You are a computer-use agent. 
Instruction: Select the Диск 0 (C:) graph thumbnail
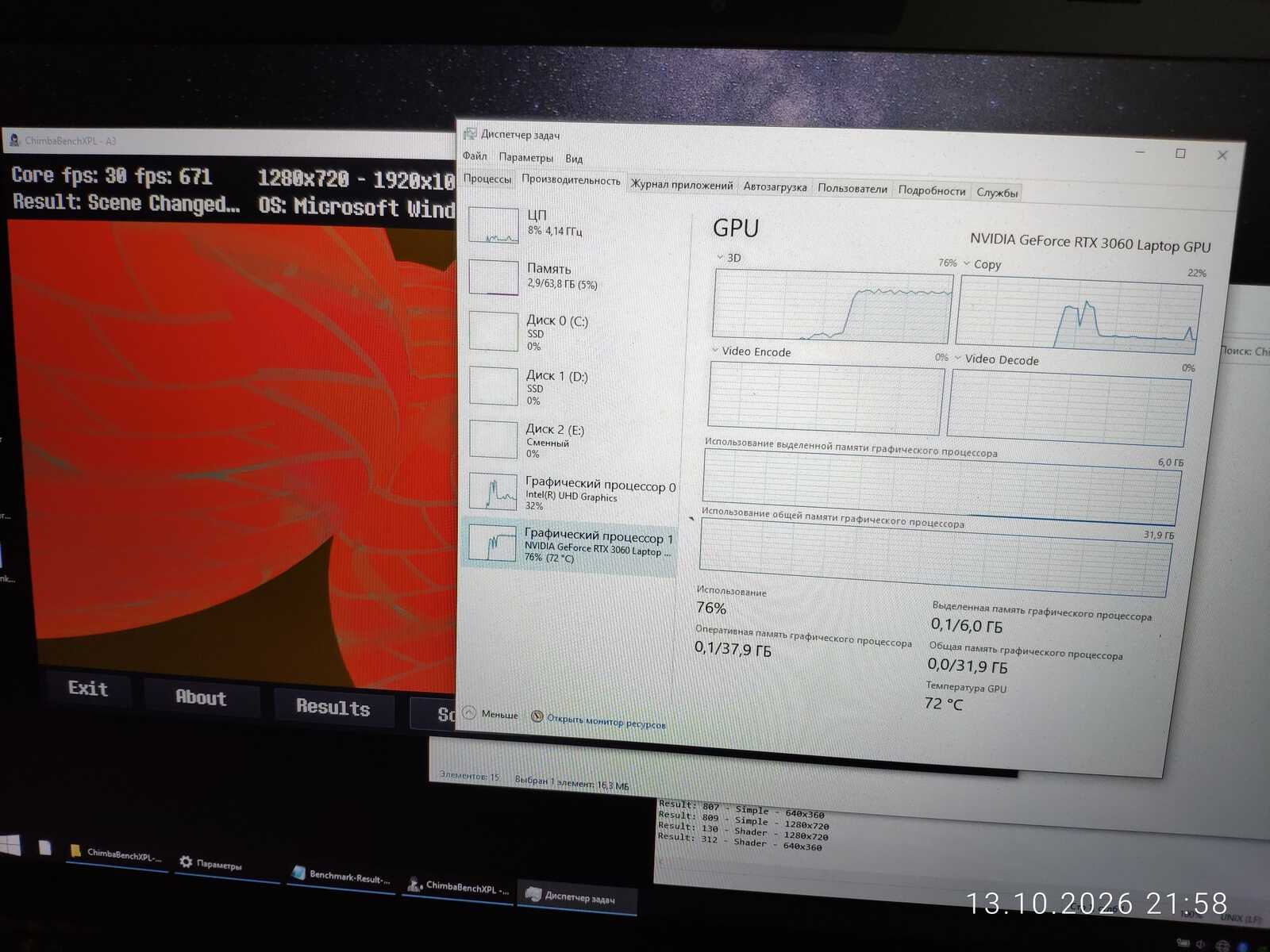click(493, 332)
